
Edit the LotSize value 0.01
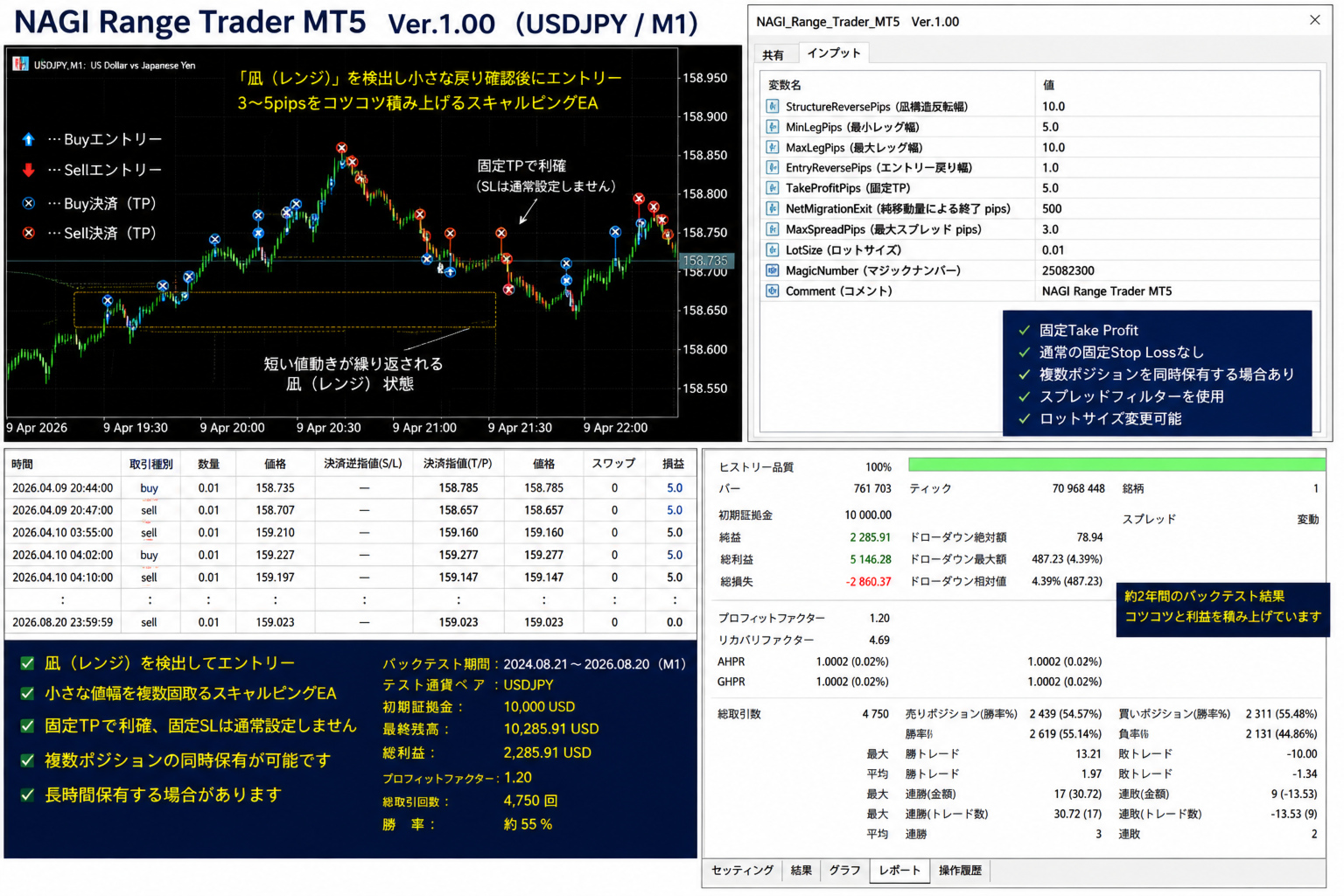point(1178,250)
